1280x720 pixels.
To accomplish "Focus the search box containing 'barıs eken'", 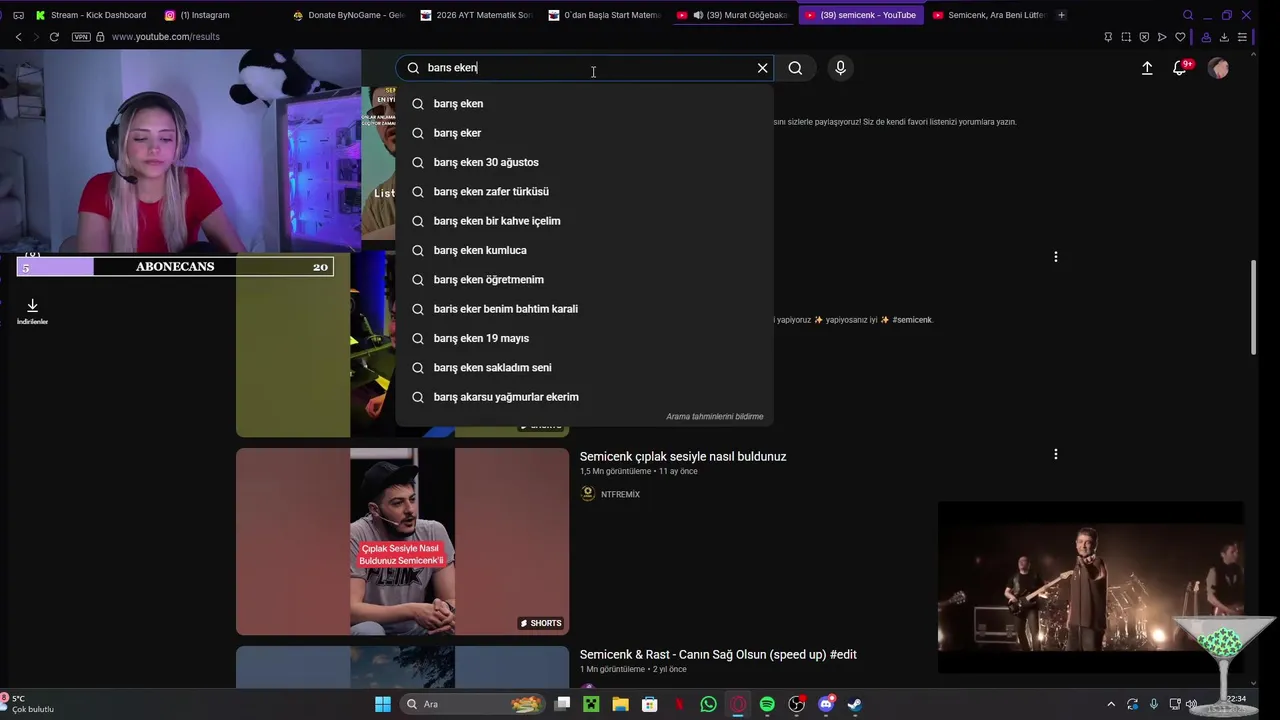I will [584, 68].
